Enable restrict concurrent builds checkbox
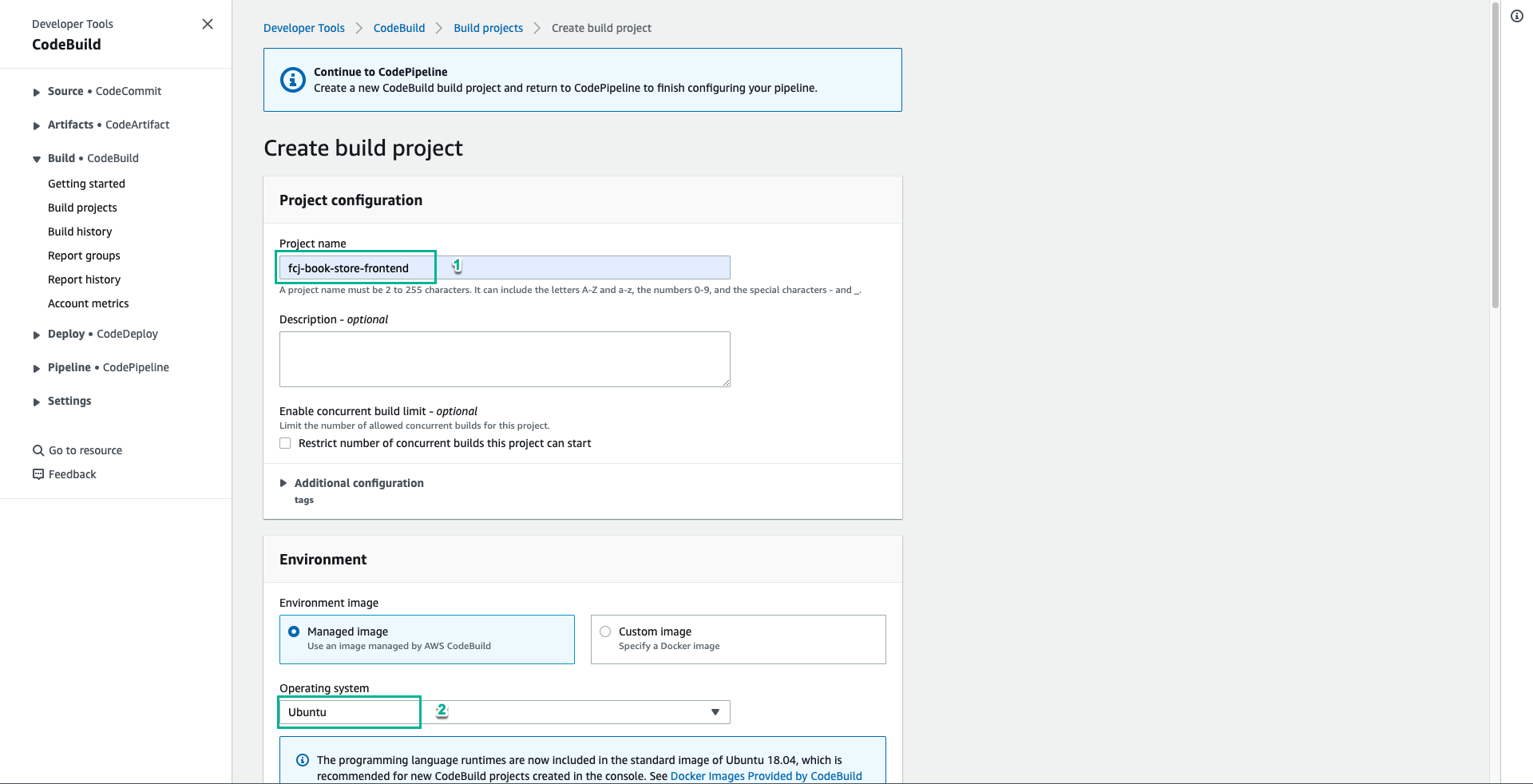Image resolution: width=1533 pixels, height=784 pixels. pos(285,443)
